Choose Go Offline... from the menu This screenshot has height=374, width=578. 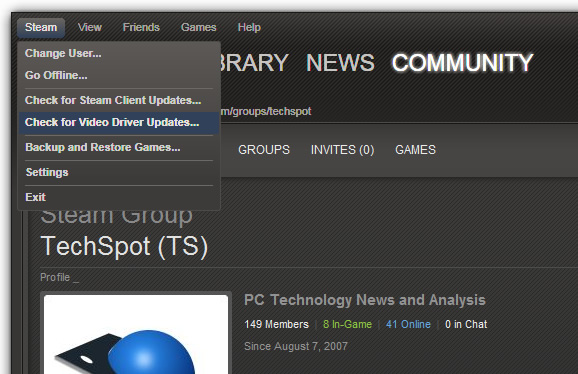pos(119,75)
